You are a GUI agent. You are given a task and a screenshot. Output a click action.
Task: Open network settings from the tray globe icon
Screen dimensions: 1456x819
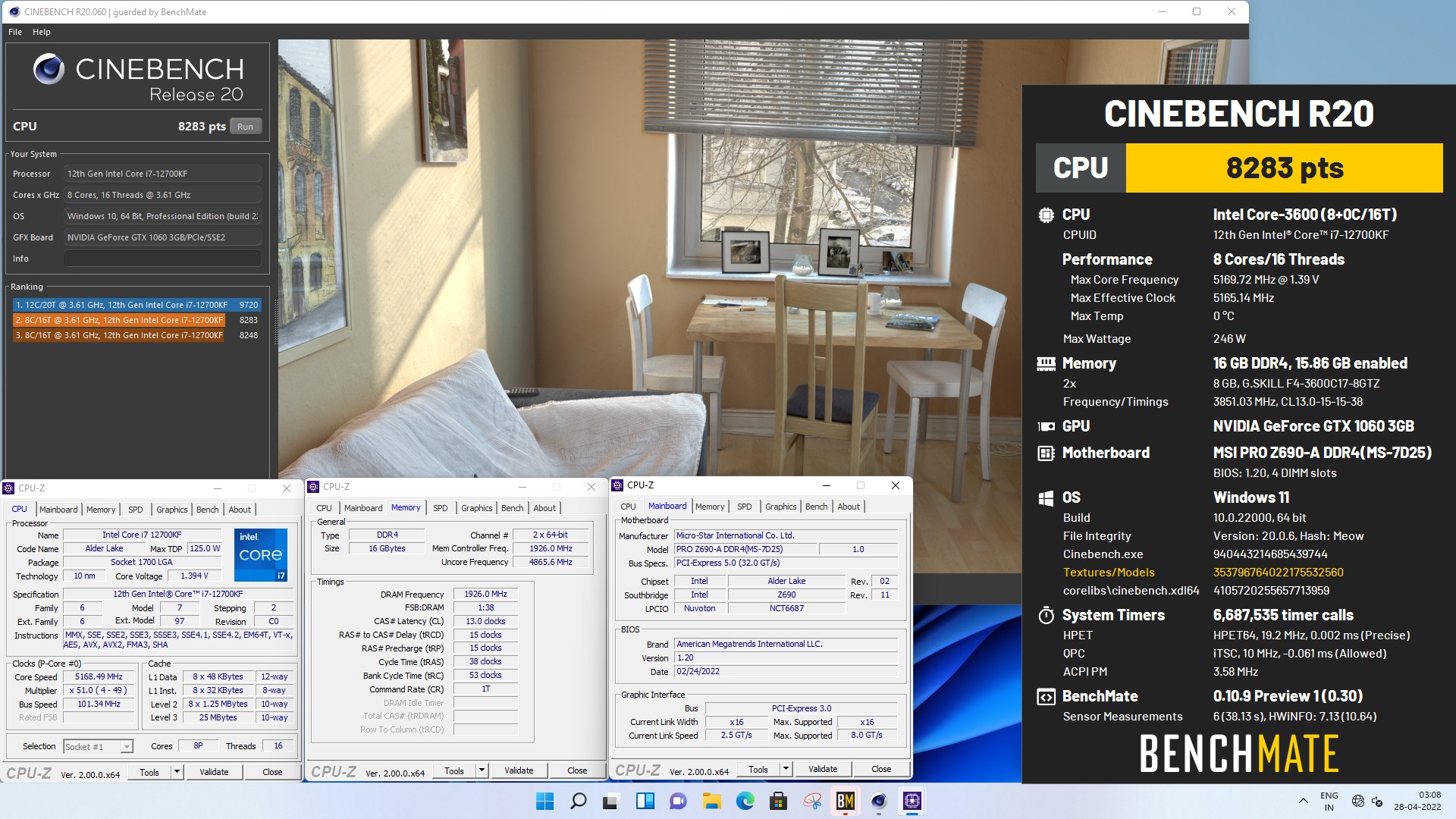(1357, 801)
